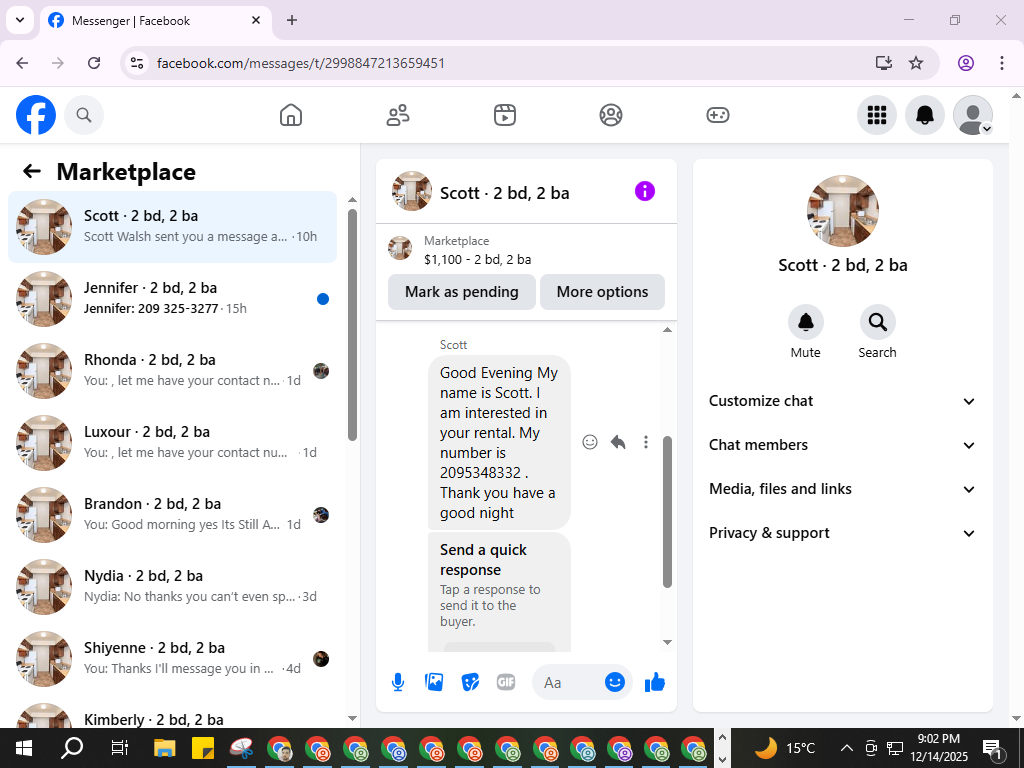
Task: Open Kimberly · 2 bd, 2 ba conversation
Action: click(x=172, y=714)
